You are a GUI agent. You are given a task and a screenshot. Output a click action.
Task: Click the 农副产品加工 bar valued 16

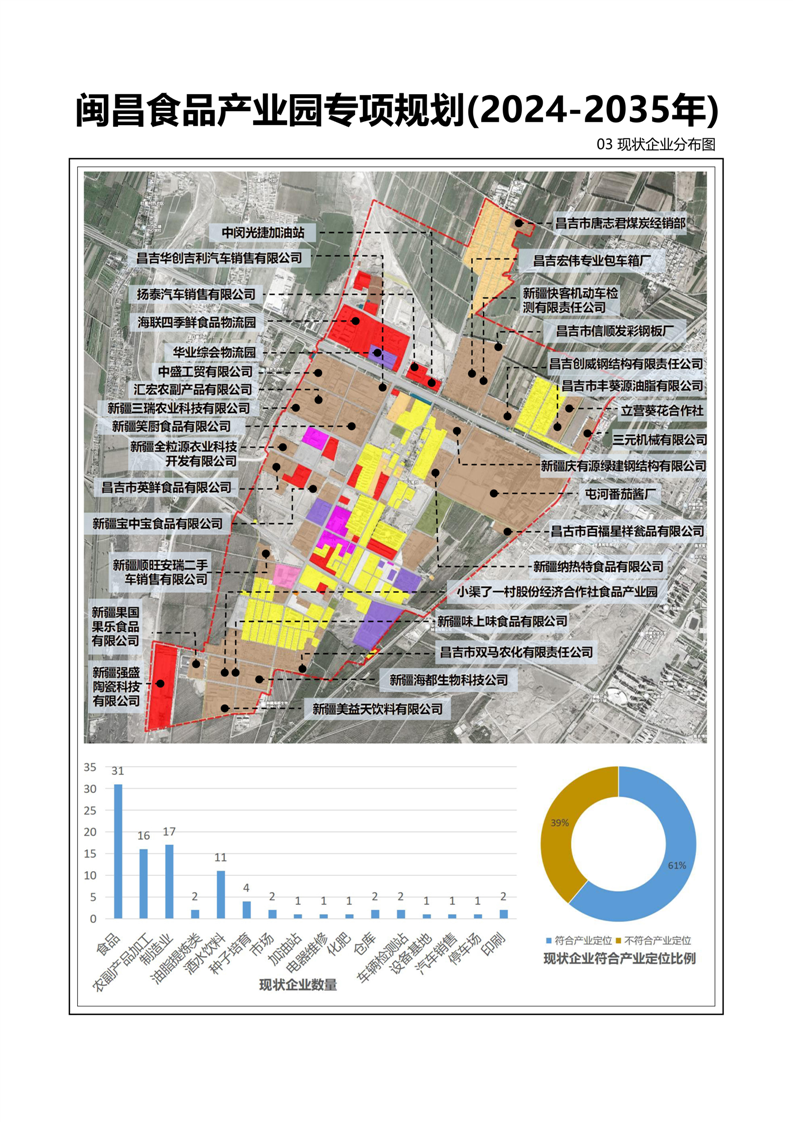point(144,884)
